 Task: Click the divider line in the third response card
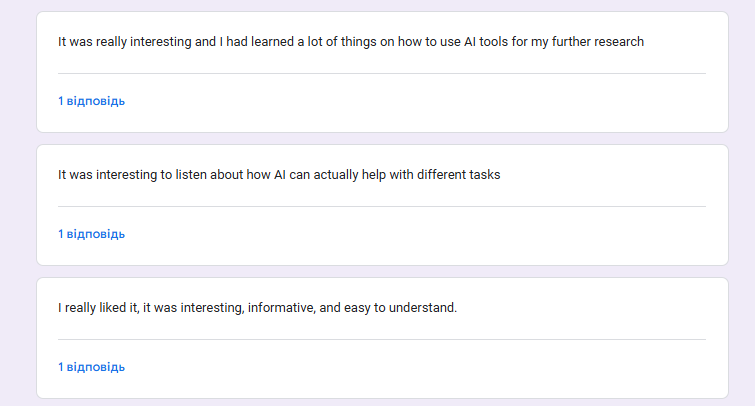[381, 340]
